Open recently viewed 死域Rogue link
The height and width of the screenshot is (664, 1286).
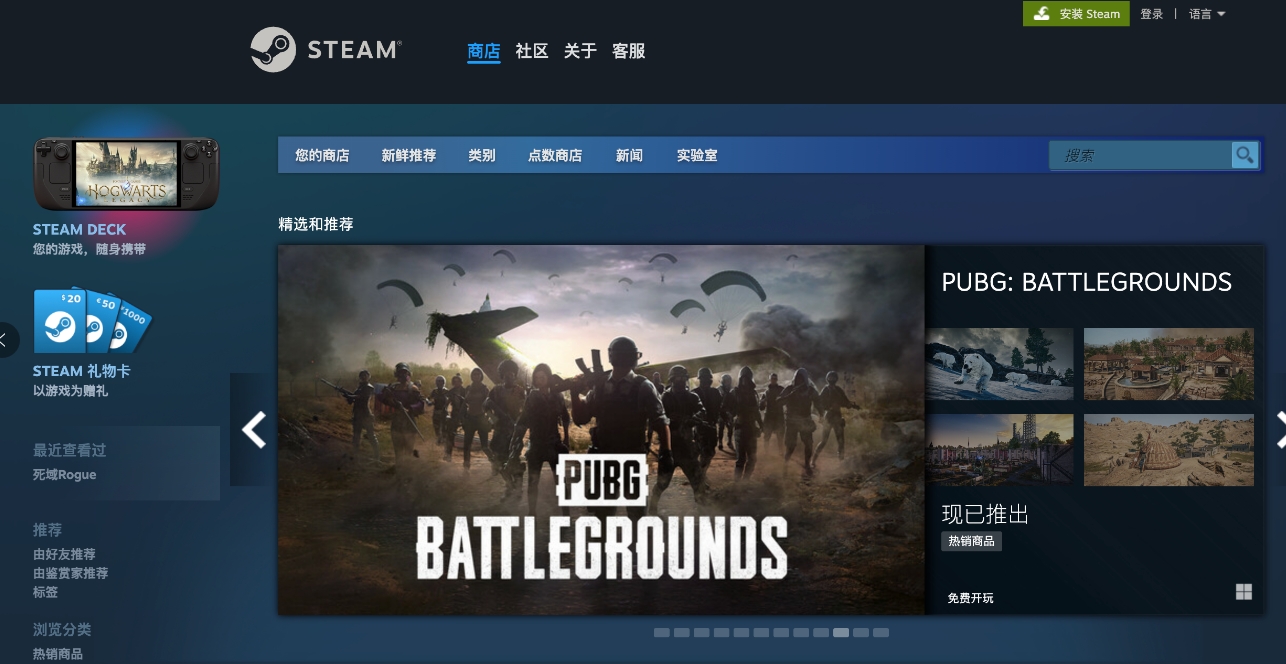click(65, 474)
